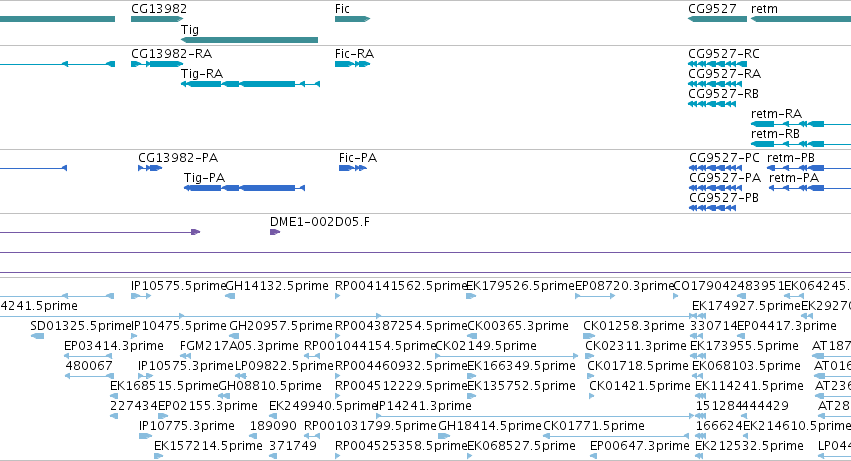851x461 pixels.
Task: Select the CG13982 gene feature
Action: click(157, 19)
